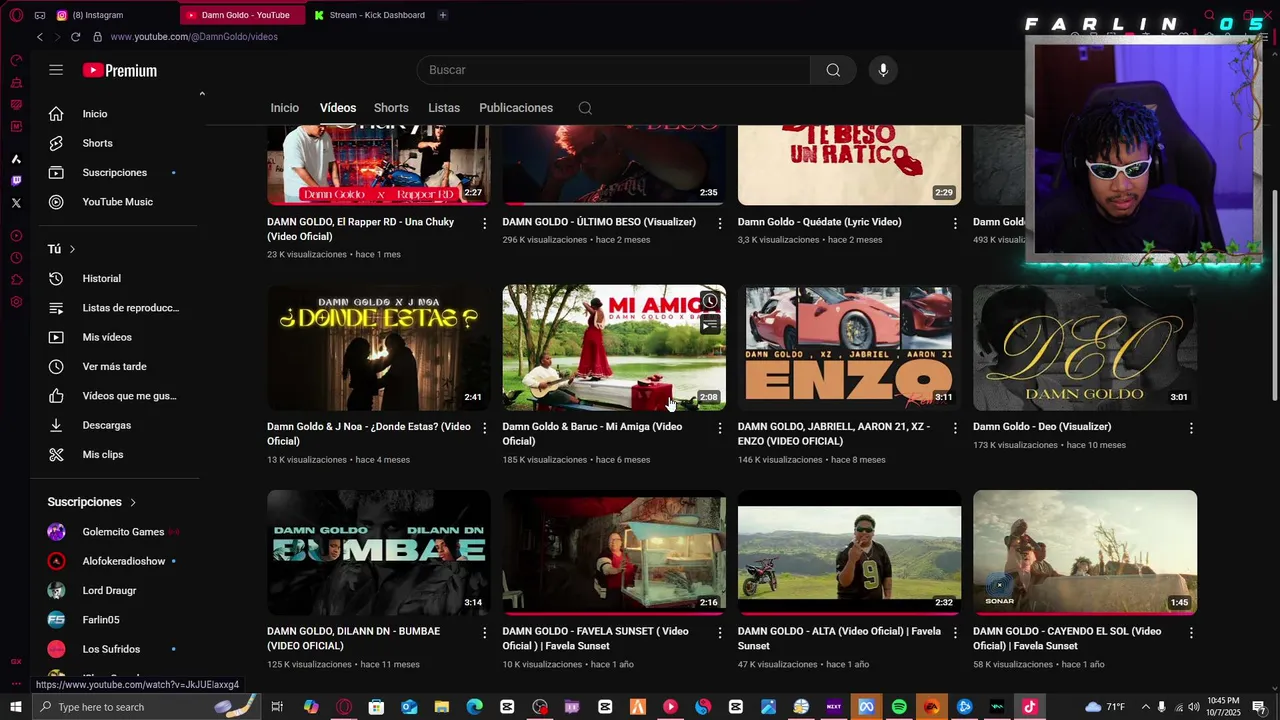Viewport: 1280px width, 720px height.
Task: Open options for Quédate Lyric Video
Action: pos(955,223)
